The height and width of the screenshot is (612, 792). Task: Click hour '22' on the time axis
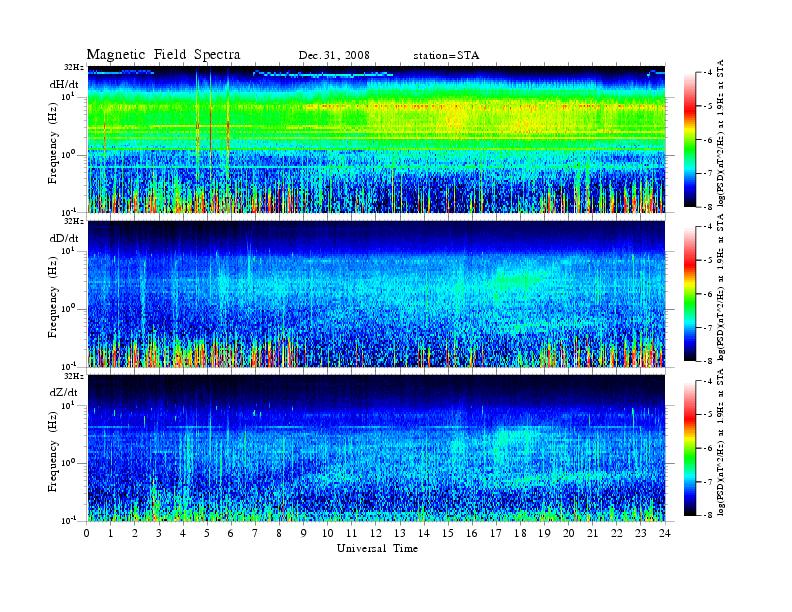pos(616,533)
